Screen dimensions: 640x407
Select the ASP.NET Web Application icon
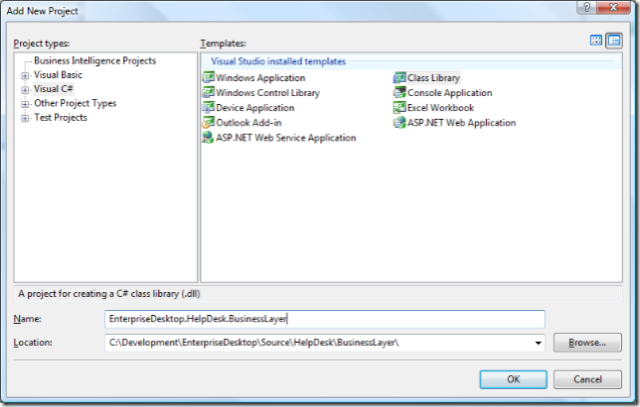(x=399, y=122)
